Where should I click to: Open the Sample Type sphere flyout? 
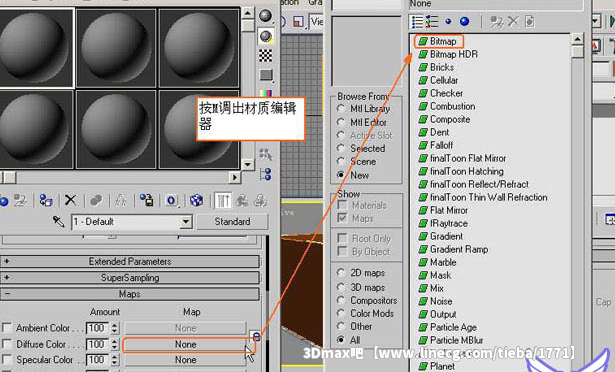click(266, 16)
